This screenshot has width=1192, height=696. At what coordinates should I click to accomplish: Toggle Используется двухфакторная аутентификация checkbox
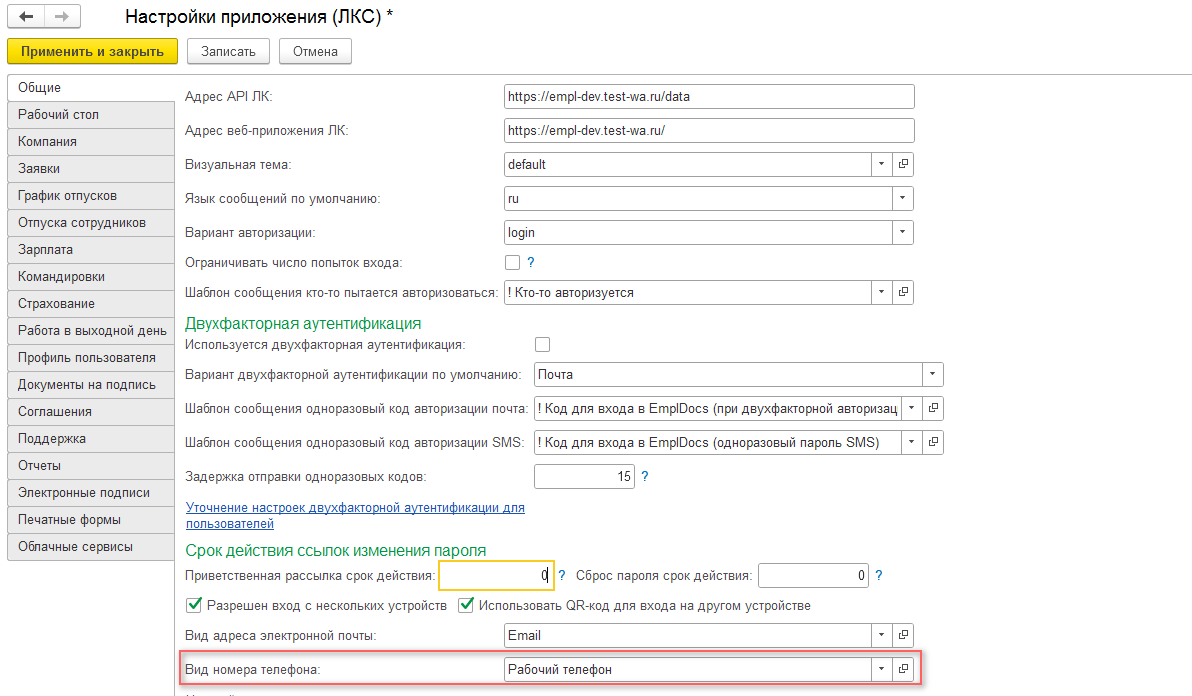pyautogui.click(x=543, y=345)
